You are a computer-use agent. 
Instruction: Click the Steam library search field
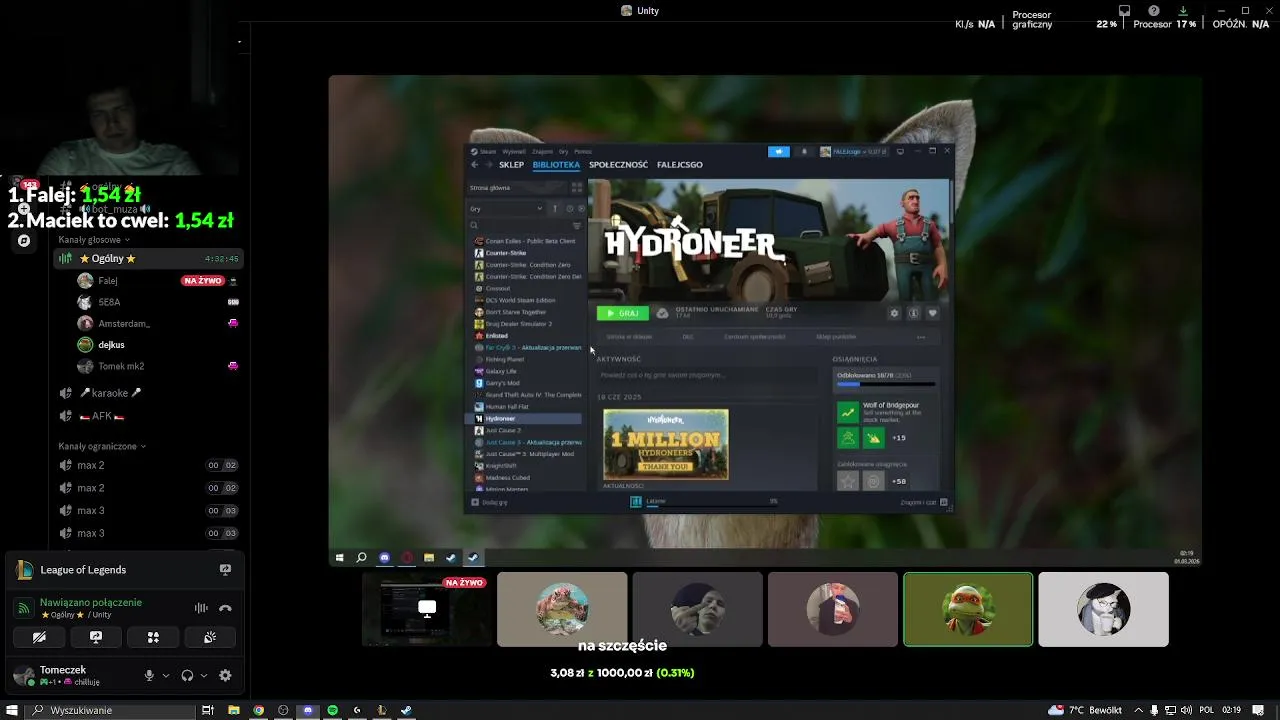(x=520, y=226)
